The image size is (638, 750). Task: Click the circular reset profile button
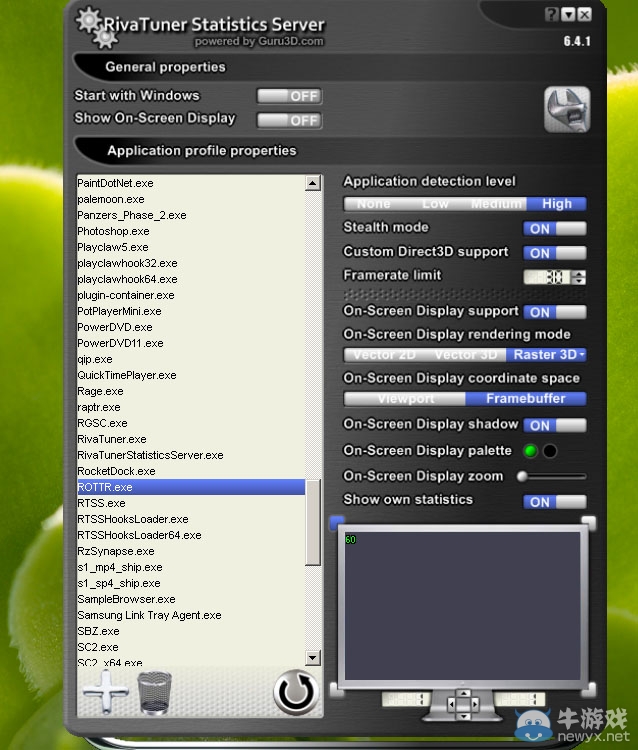[296, 692]
